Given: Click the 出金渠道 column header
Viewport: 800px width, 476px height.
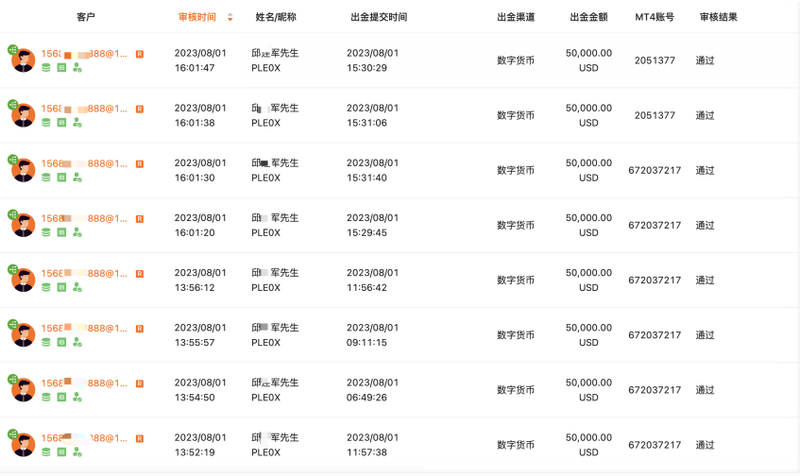Looking at the screenshot, I should pyautogui.click(x=516, y=17).
